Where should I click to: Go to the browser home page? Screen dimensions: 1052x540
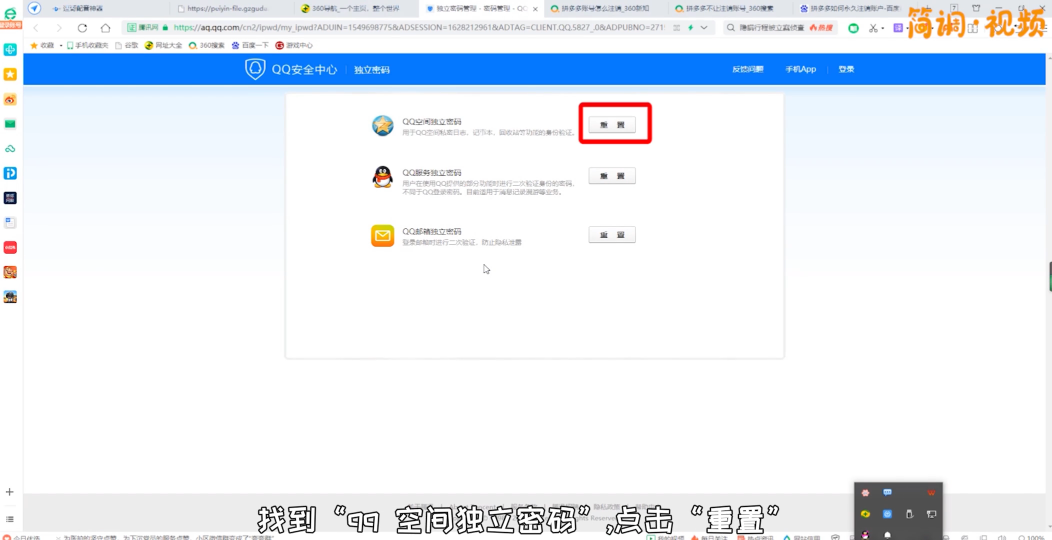pyautogui.click(x=105, y=28)
